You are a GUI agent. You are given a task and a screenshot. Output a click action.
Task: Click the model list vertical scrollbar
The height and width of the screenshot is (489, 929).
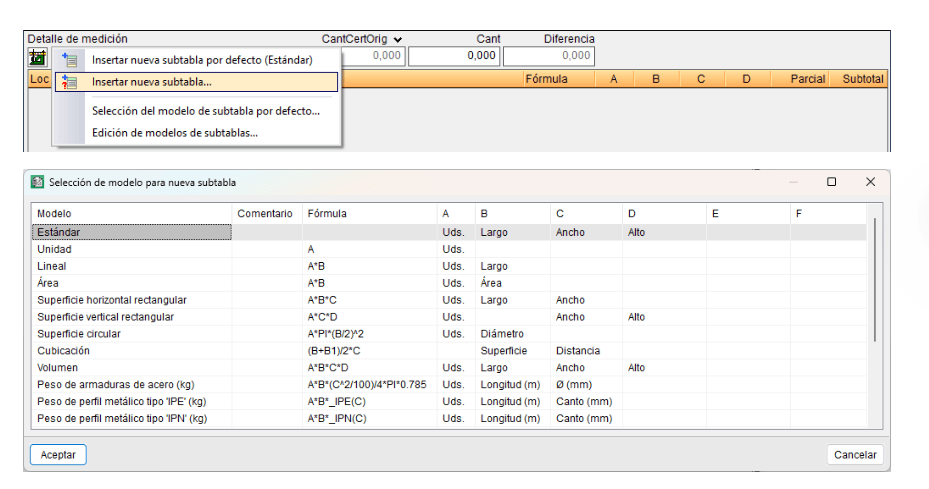pos(875,279)
